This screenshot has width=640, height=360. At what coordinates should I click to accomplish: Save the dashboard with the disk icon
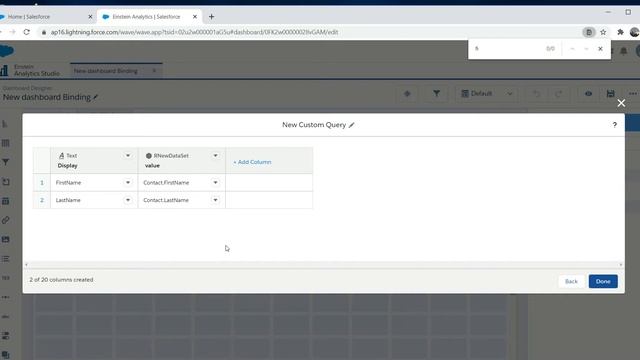coord(610,93)
